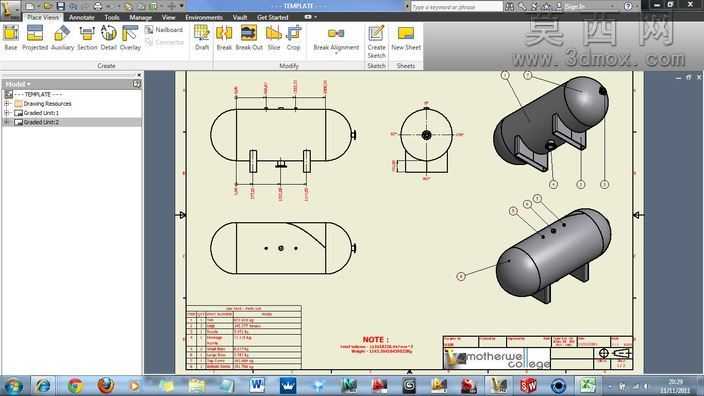Switch to the Annotate tab
The image size is (704, 396).
click(82, 17)
